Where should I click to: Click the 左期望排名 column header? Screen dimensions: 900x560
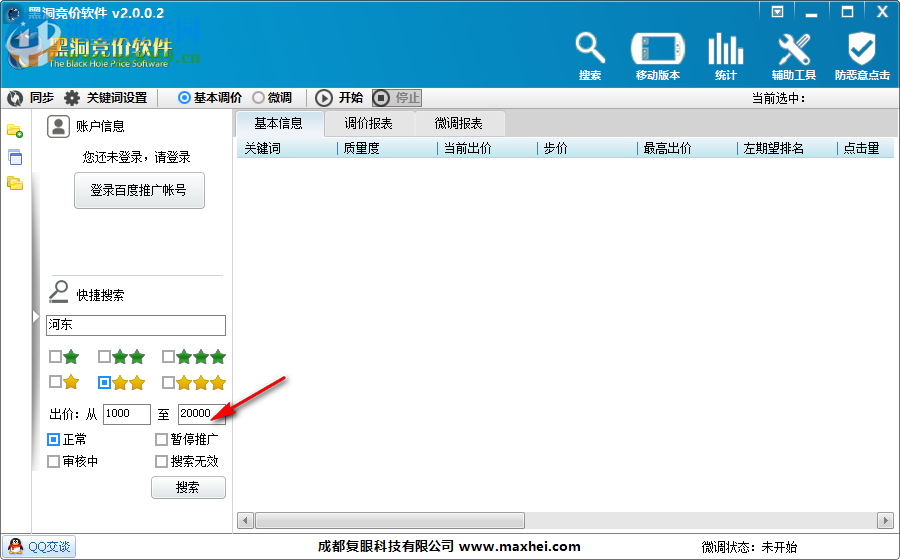[786, 149]
